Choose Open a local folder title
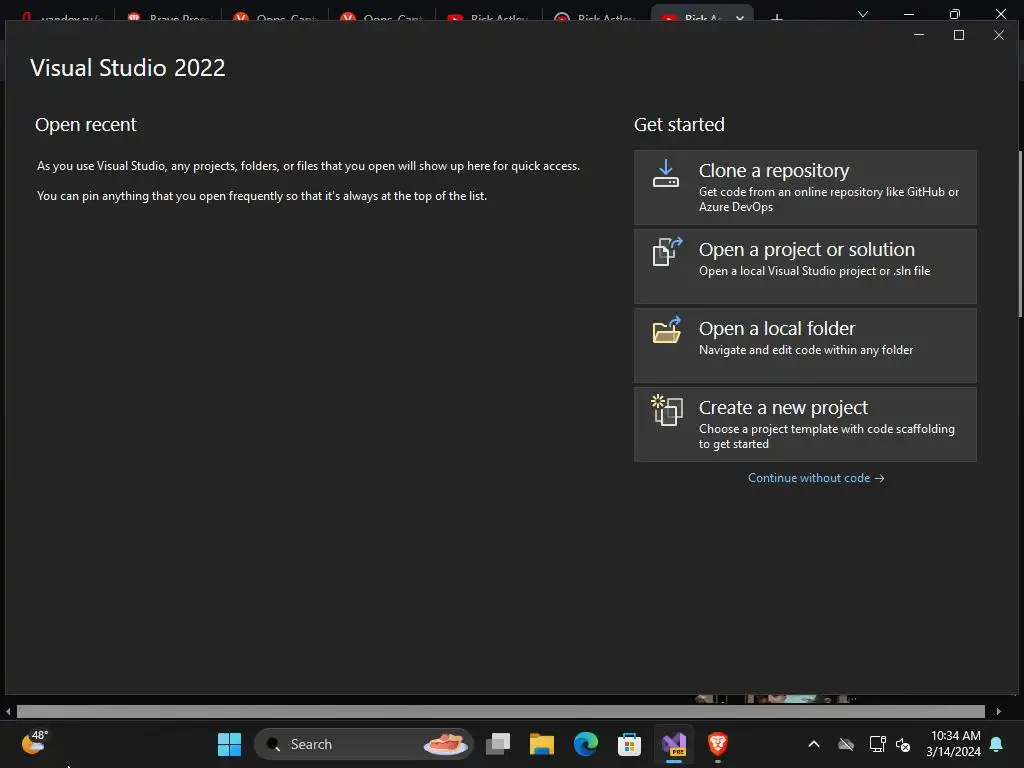This screenshot has height=768, width=1024. point(776,328)
